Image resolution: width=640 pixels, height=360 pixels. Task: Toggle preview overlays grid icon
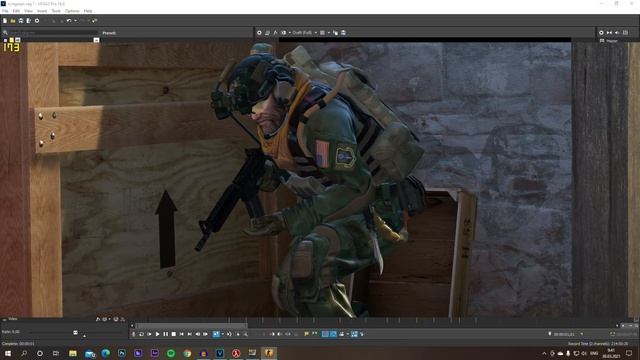pos(322,33)
